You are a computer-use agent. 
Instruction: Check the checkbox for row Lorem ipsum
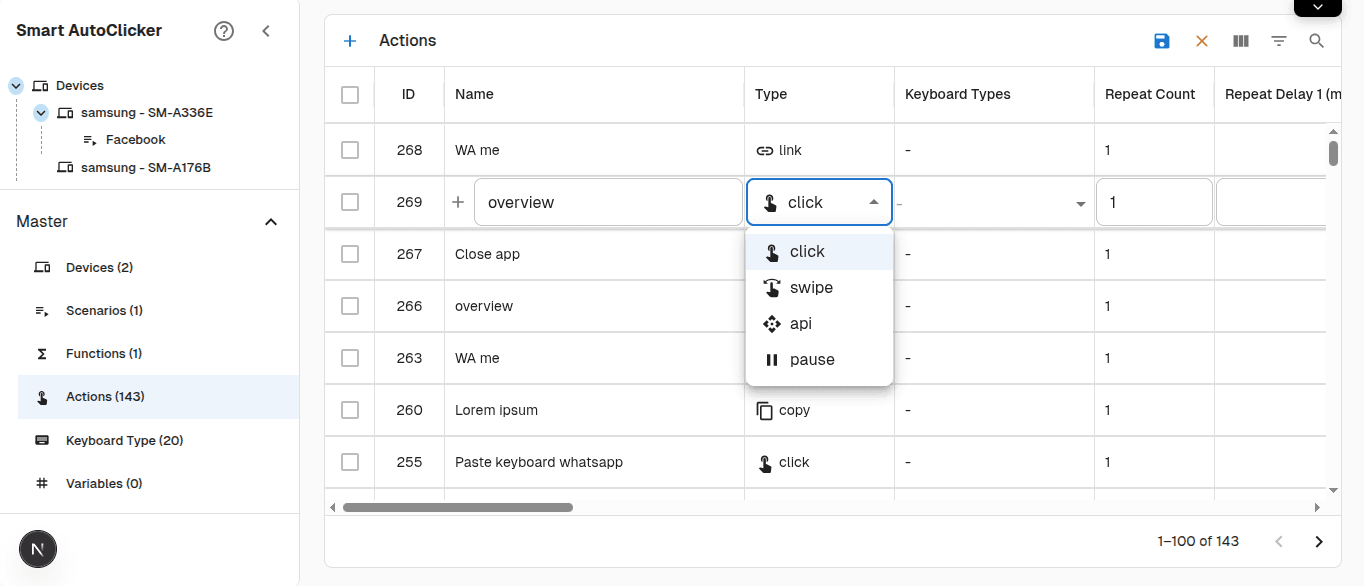click(x=349, y=410)
